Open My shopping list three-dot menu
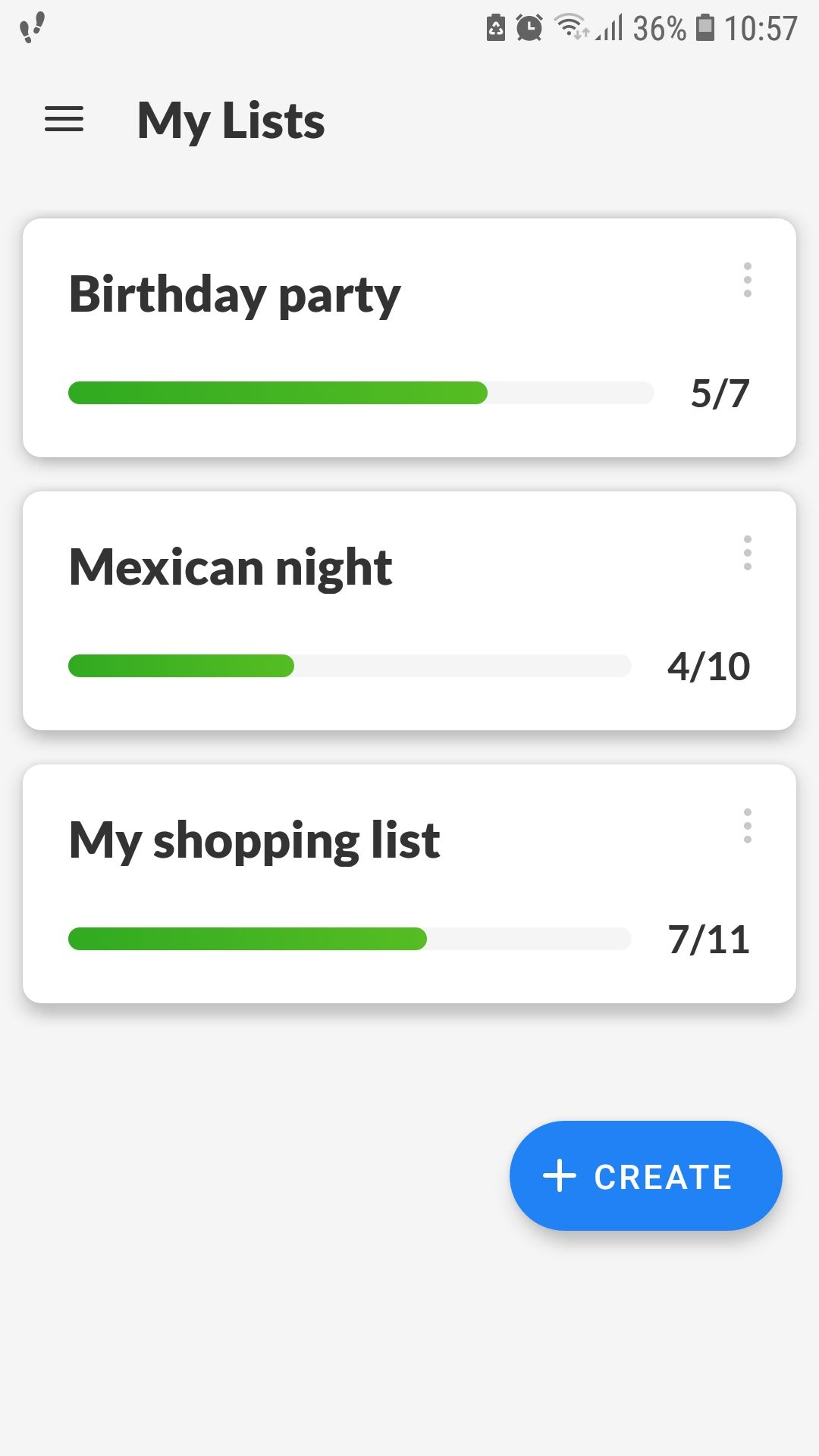This screenshot has width=819, height=1456. click(x=748, y=826)
